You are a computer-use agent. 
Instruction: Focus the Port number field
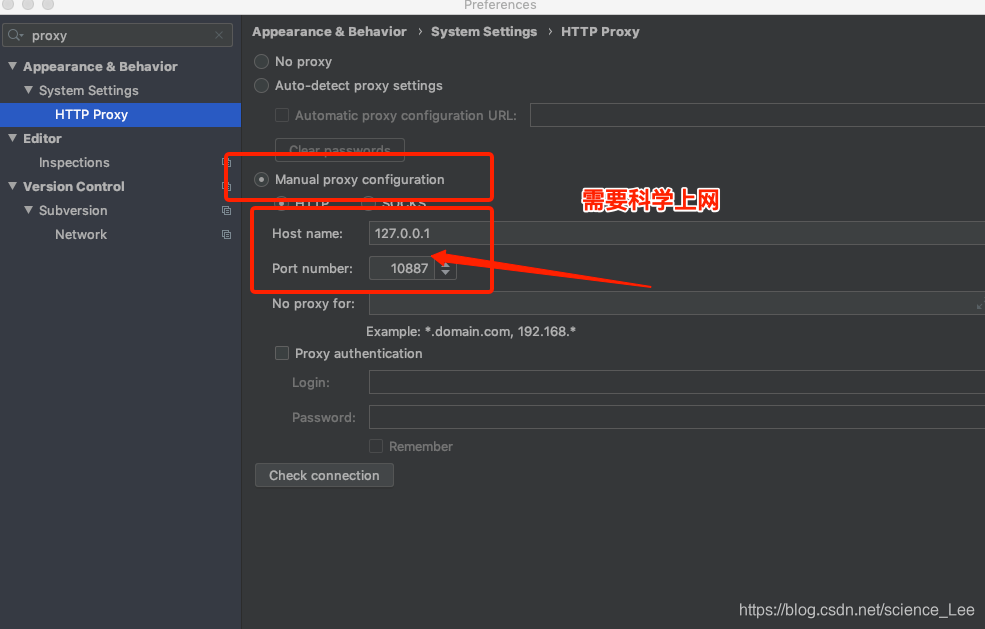click(401, 268)
